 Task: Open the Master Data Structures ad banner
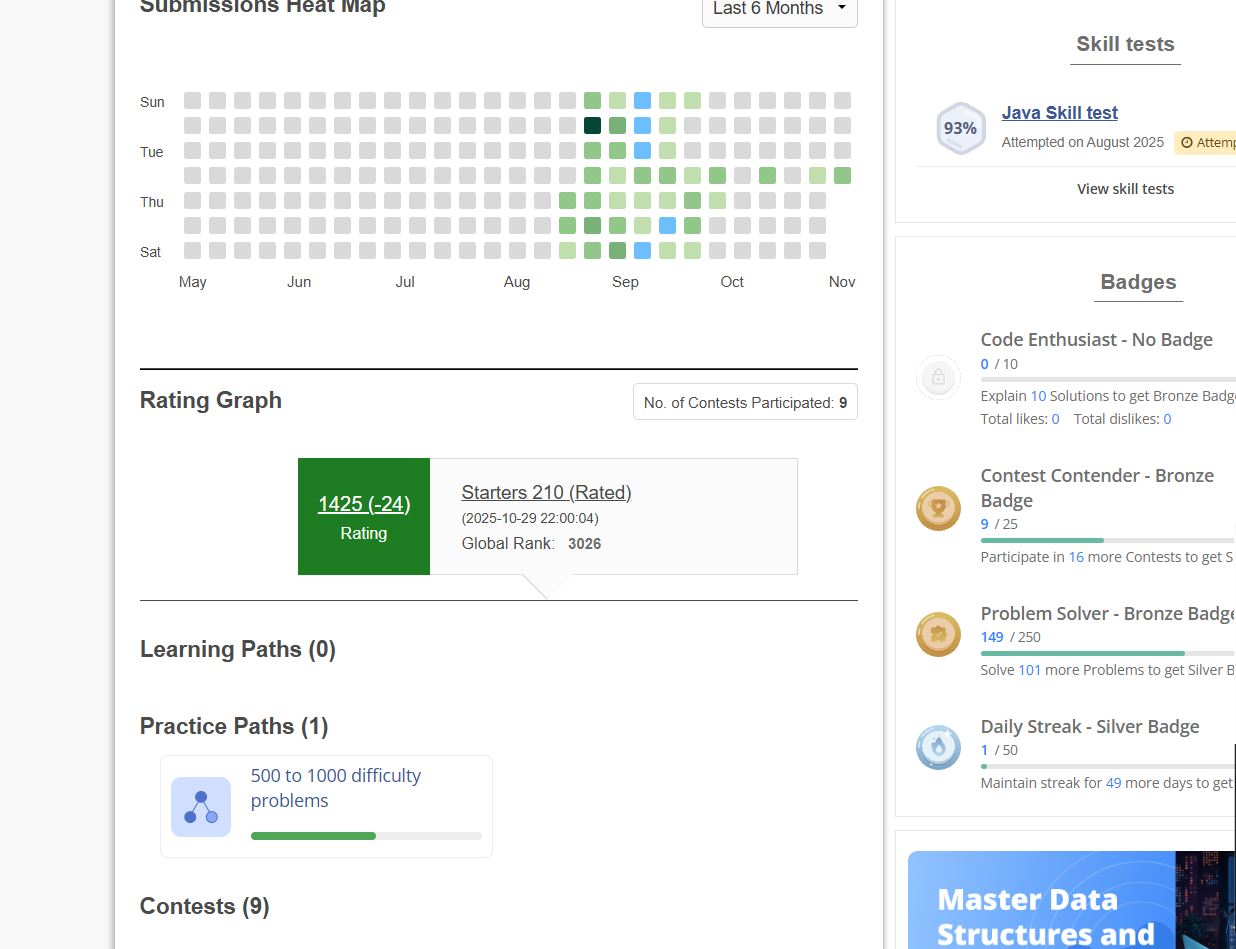click(x=1072, y=900)
